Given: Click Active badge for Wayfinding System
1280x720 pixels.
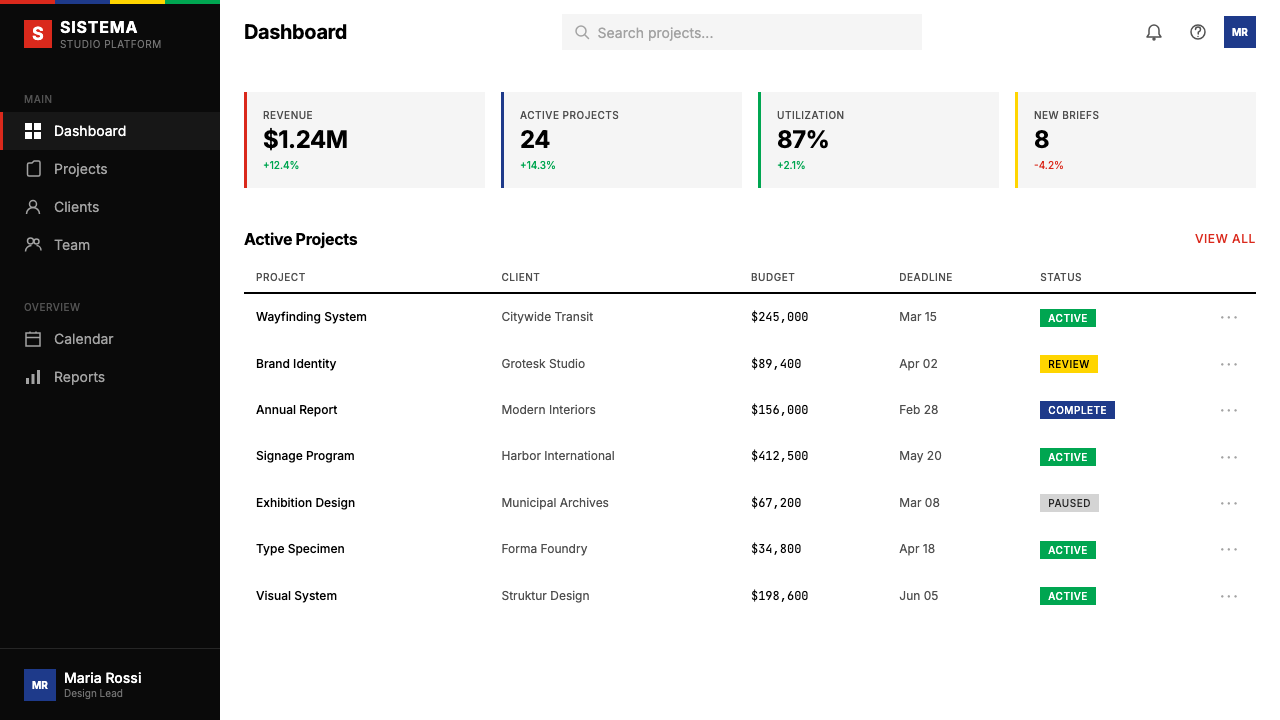Looking at the screenshot, I should click(1068, 318).
